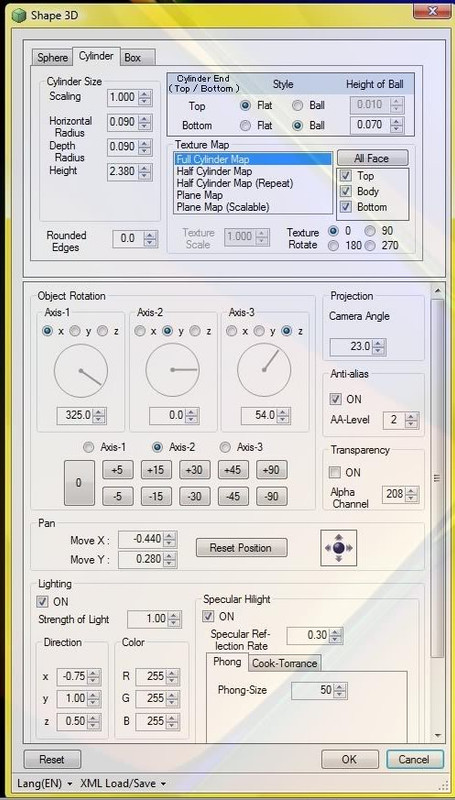The image size is (455, 800).
Task: Set Top cylinder end style to Ball
Action: [297, 106]
